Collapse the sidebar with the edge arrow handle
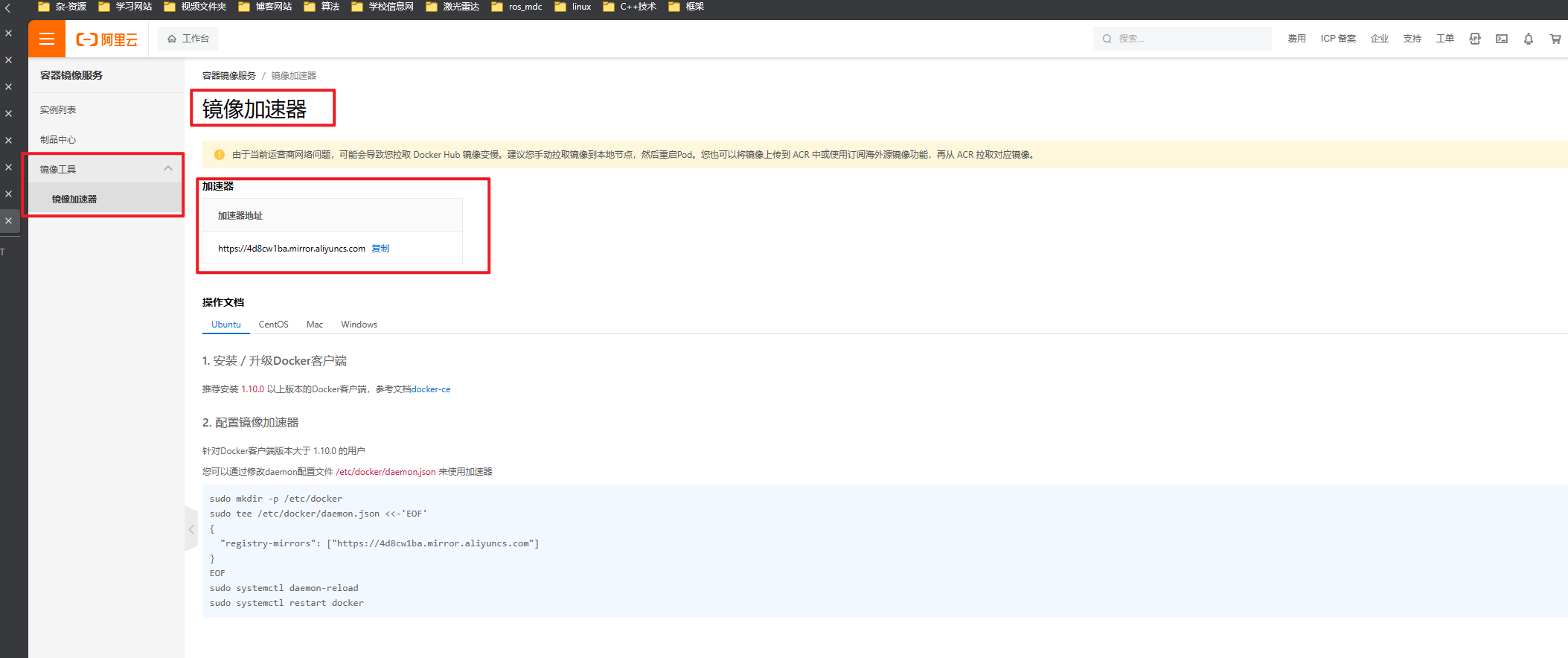This screenshot has width=1568, height=658. [191, 529]
